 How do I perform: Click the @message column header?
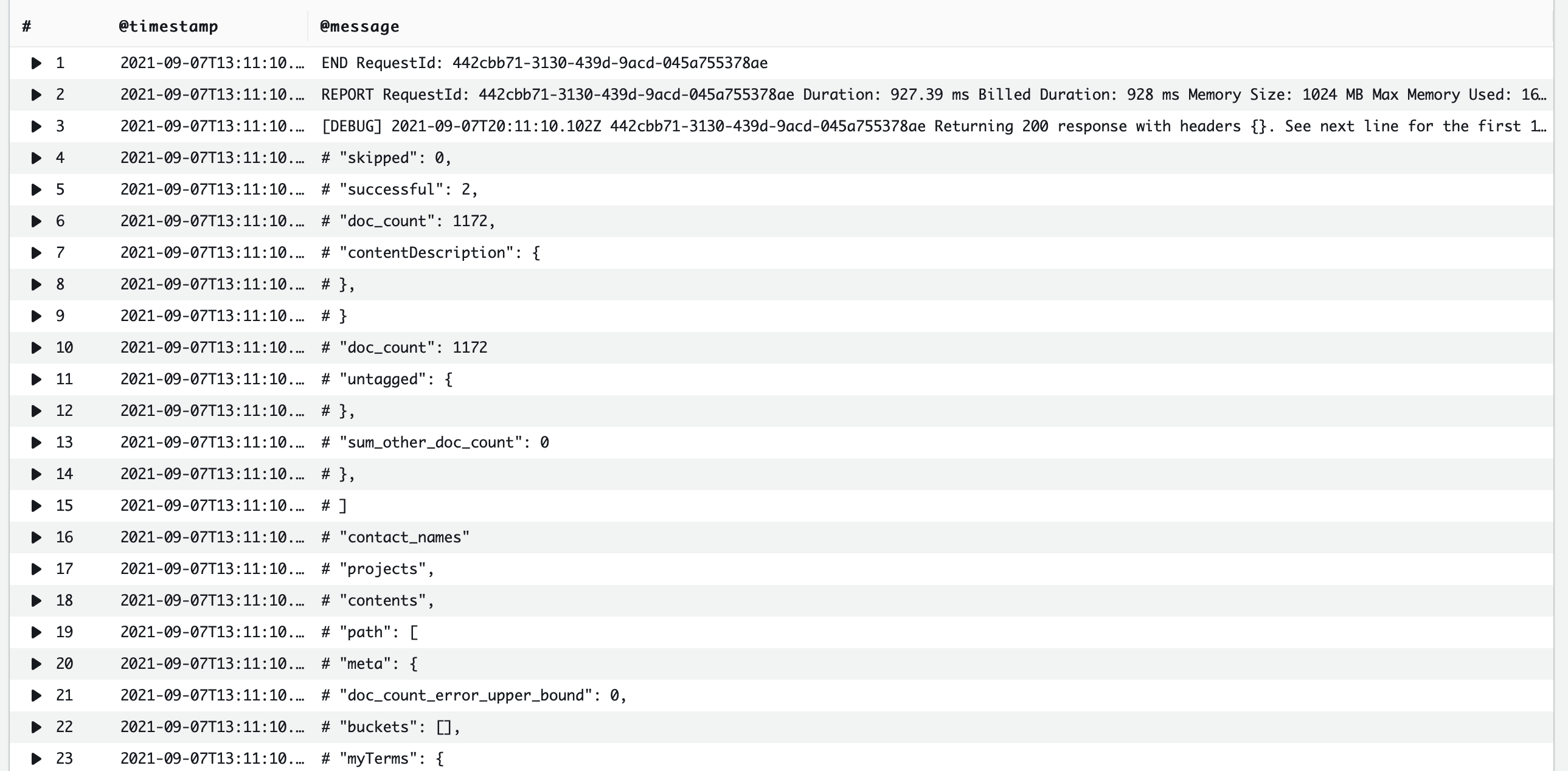pyautogui.click(x=359, y=26)
